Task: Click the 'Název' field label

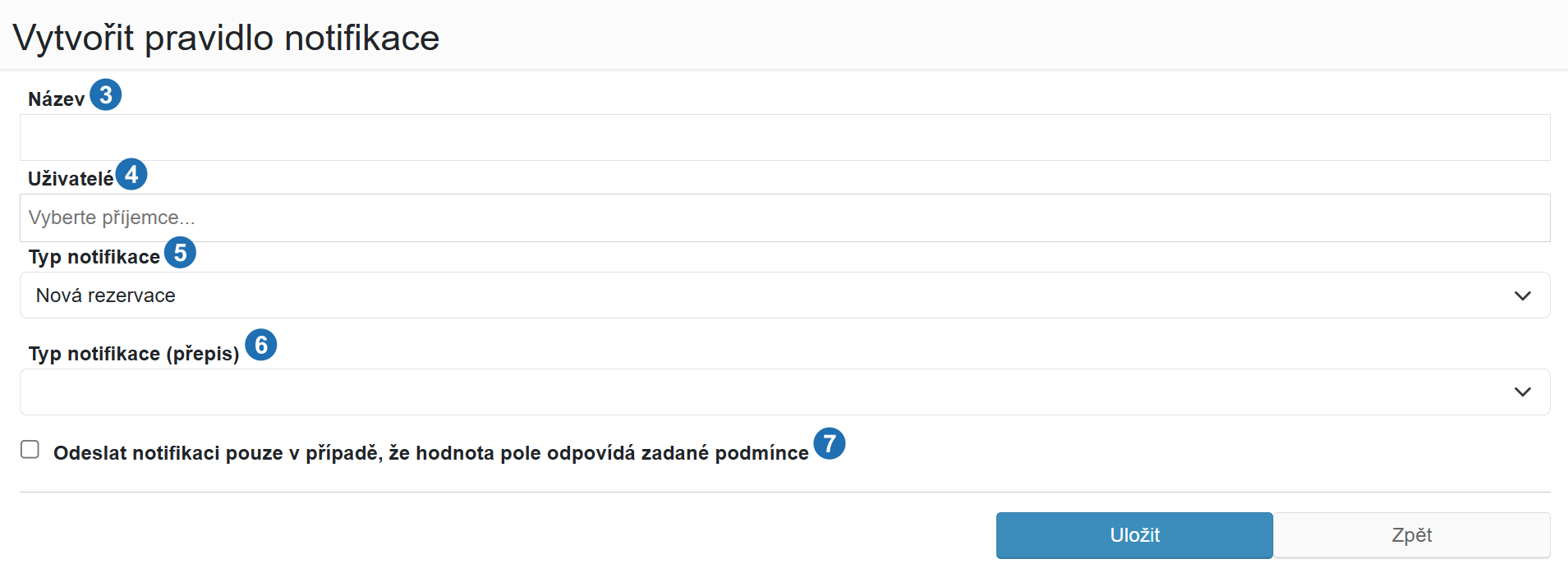Action: pyautogui.click(x=57, y=99)
